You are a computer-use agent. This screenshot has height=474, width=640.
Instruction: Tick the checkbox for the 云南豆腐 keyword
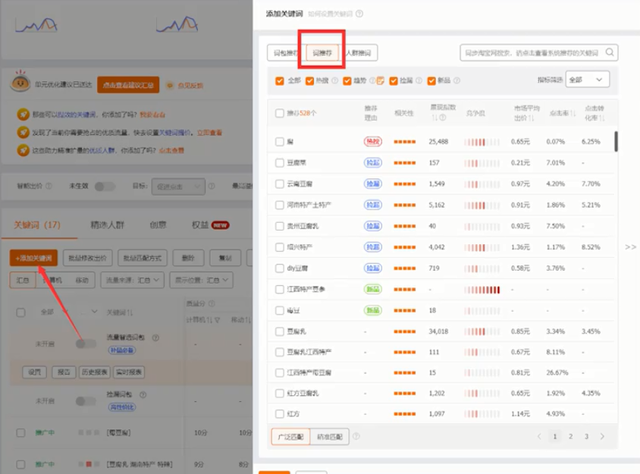[x=280, y=184]
